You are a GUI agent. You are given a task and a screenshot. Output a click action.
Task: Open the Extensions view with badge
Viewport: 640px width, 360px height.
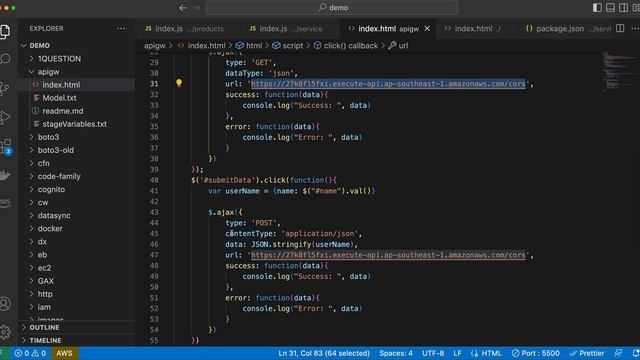click(6, 146)
